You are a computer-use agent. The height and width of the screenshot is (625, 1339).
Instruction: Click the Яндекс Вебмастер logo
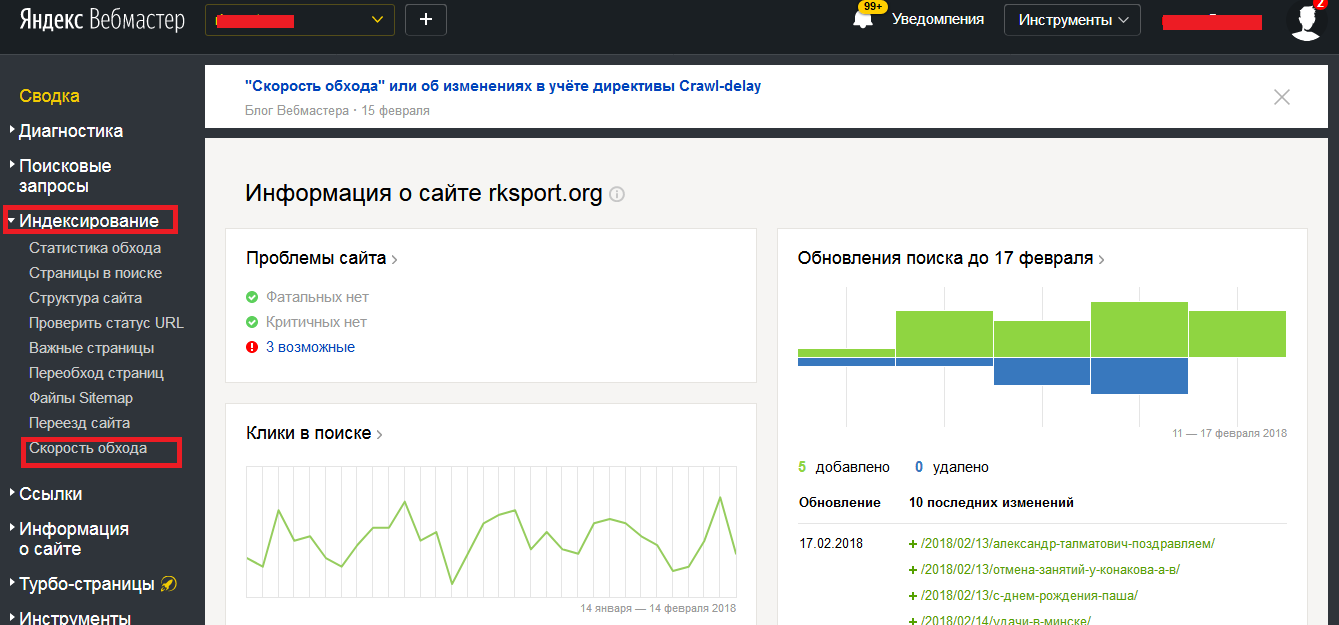pyautogui.click(x=102, y=20)
